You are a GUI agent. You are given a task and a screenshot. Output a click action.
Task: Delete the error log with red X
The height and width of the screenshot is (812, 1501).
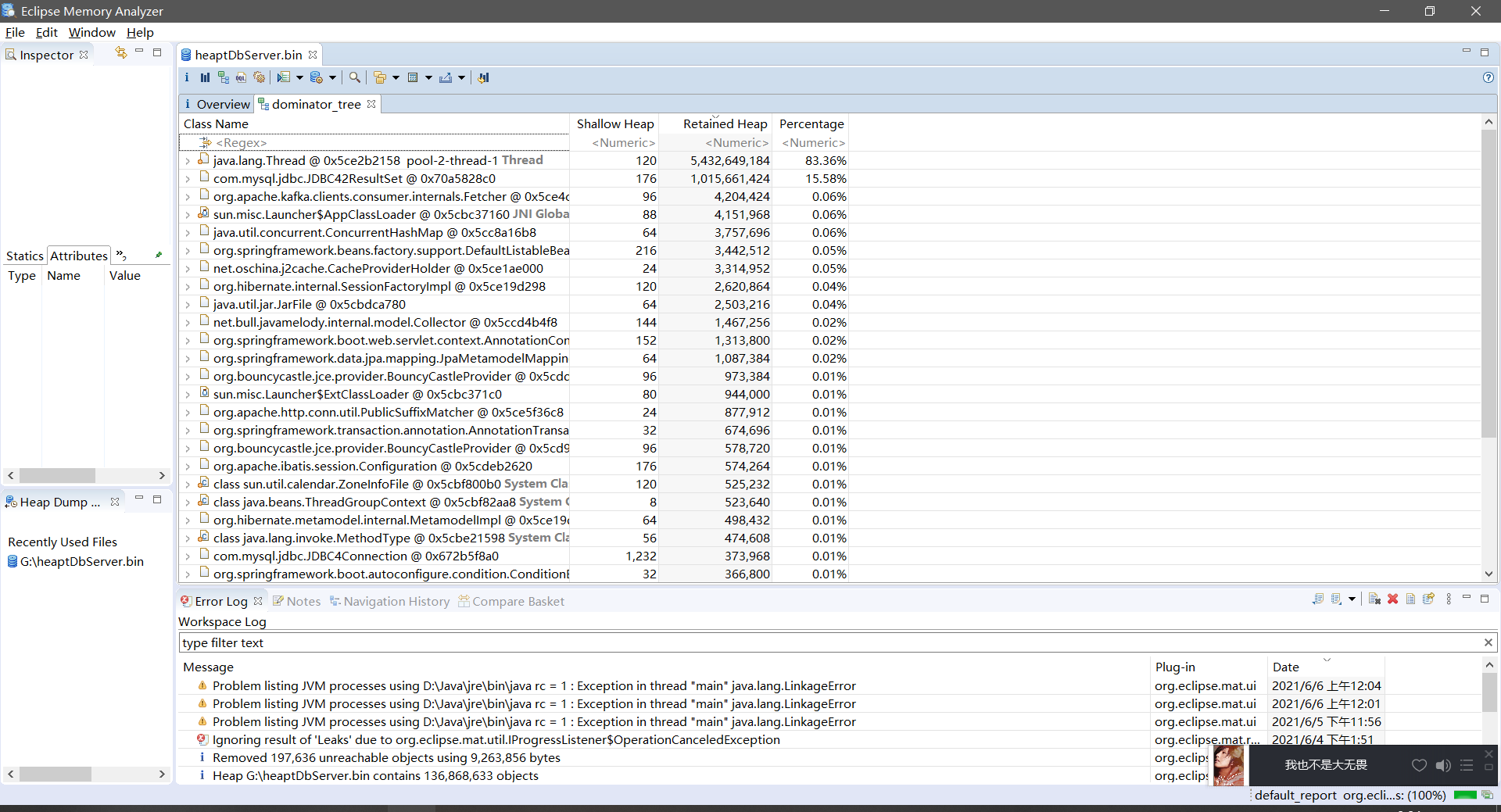1393,599
